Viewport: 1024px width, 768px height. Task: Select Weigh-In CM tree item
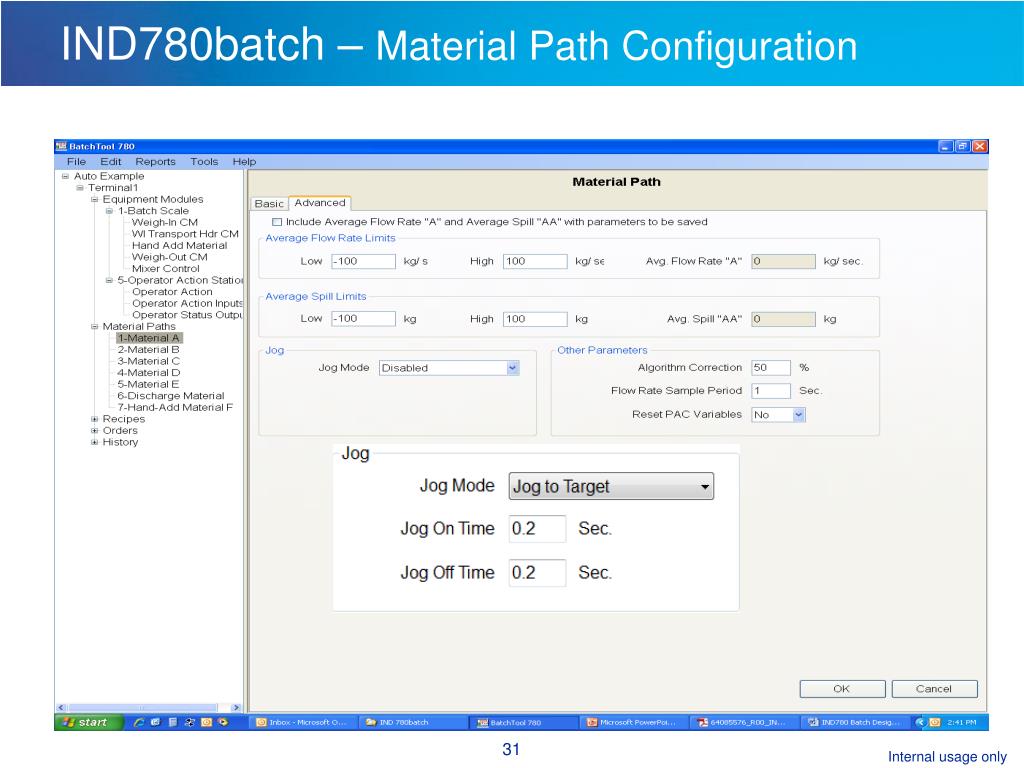(165, 223)
